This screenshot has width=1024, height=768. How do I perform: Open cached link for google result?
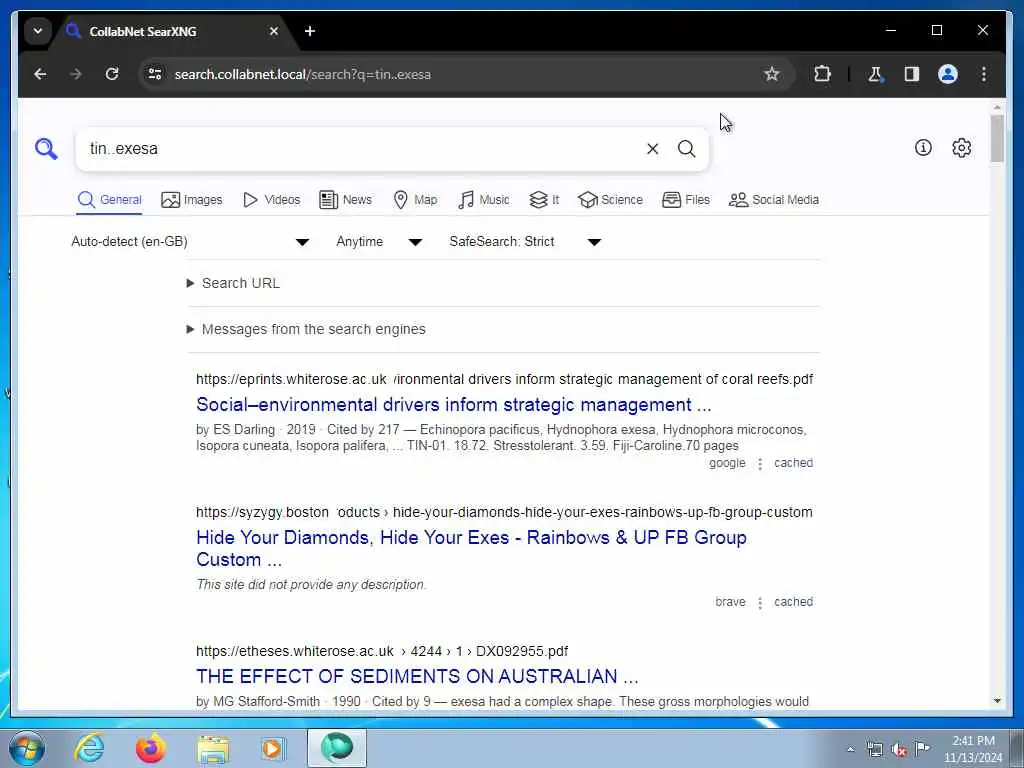(x=793, y=463)
